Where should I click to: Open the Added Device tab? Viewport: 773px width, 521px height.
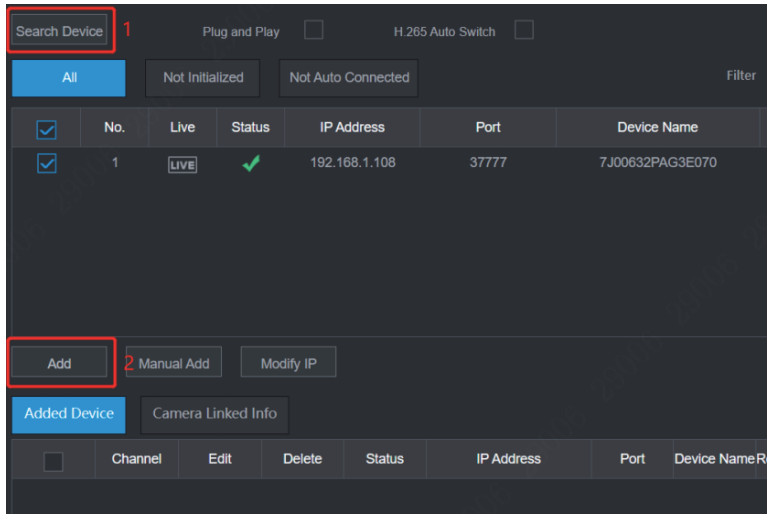69,414
